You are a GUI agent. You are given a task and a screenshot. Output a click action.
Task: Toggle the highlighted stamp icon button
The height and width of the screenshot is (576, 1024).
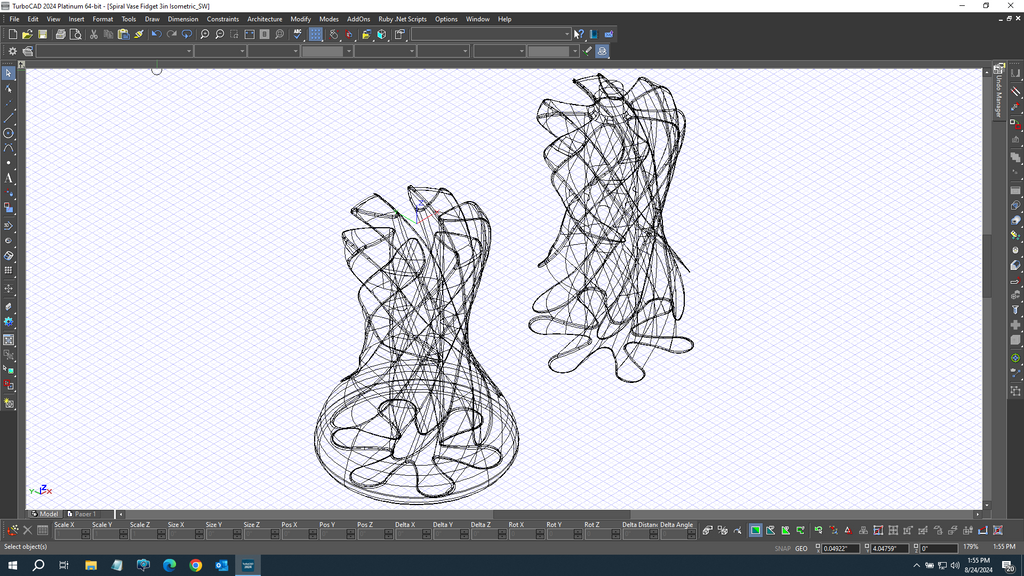[602, 51]
